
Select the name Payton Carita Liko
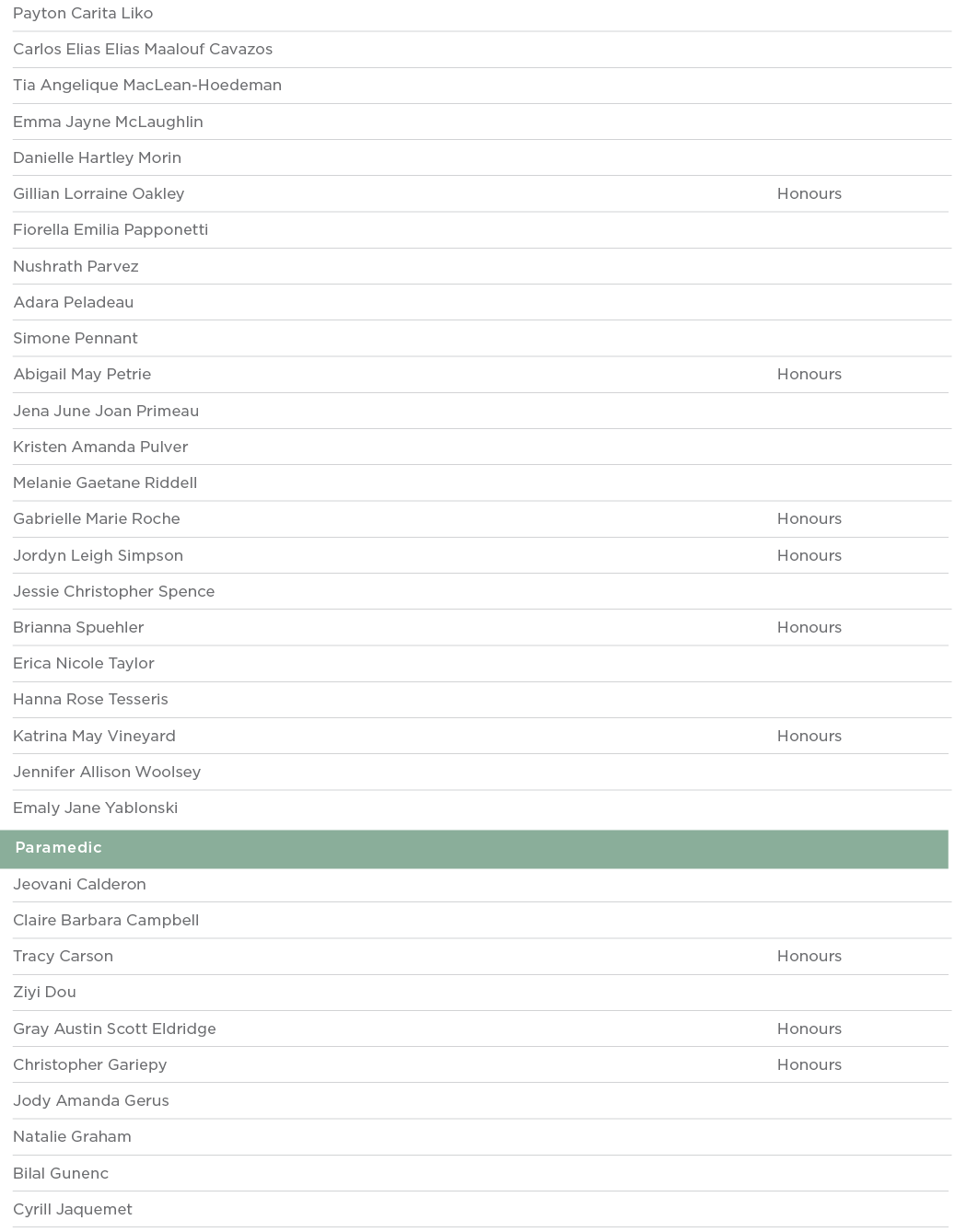point(83,14)
